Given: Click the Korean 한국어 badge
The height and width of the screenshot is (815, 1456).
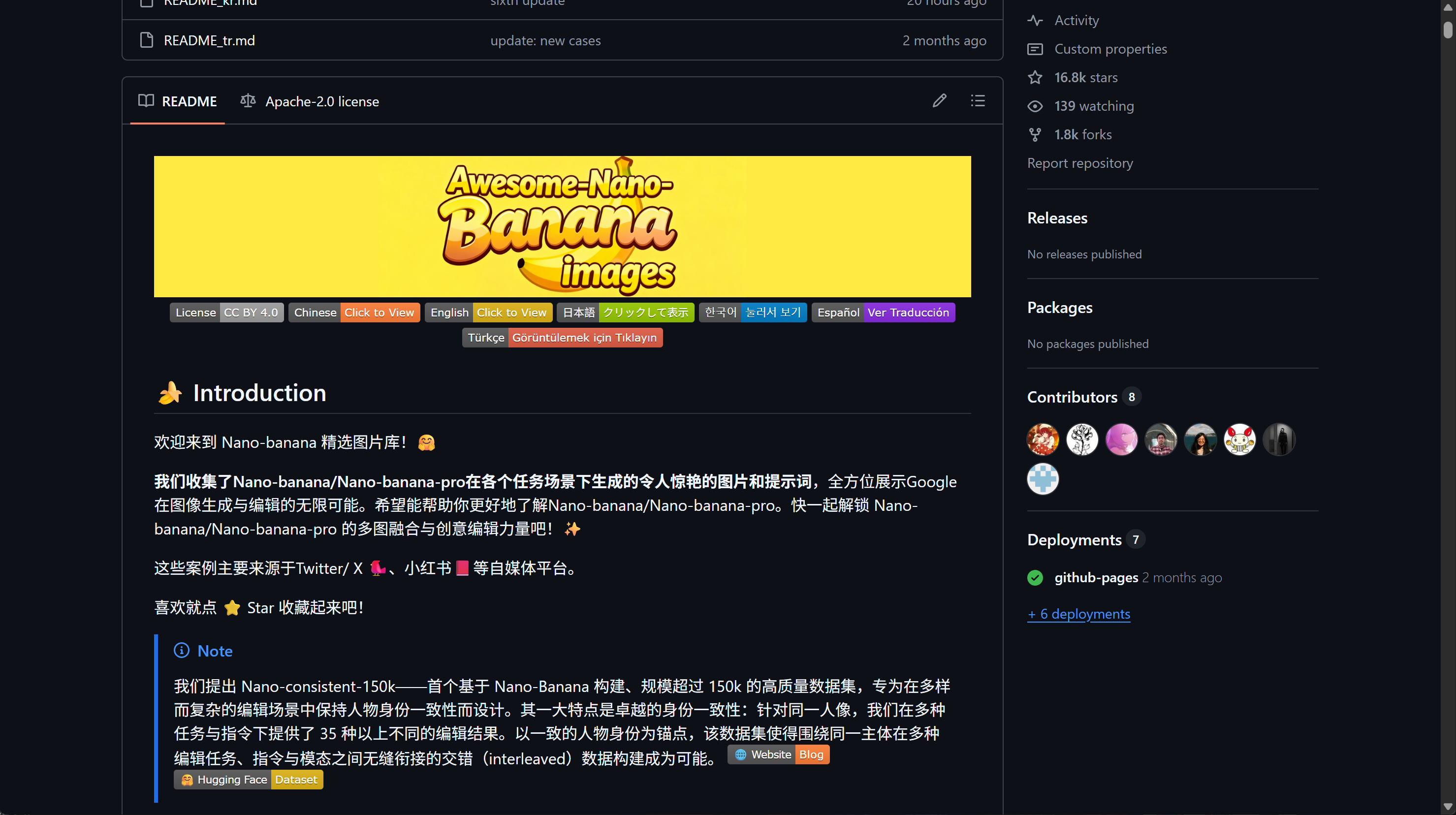Looking at the screenshot, I should coord(753,313).
